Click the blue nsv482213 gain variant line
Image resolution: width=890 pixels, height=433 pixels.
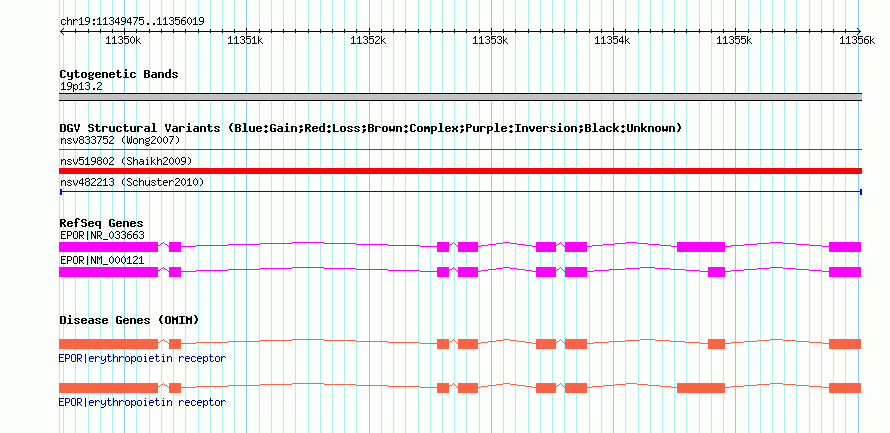point(460,192)
